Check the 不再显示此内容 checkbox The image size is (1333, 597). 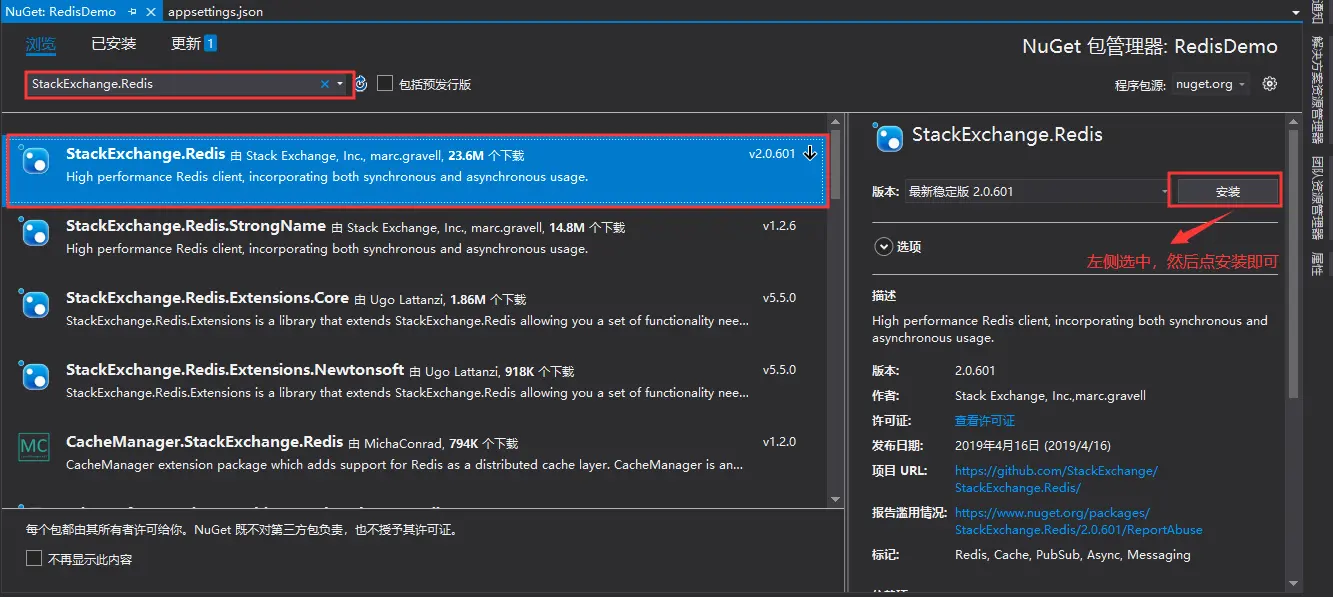coord(34,558)
